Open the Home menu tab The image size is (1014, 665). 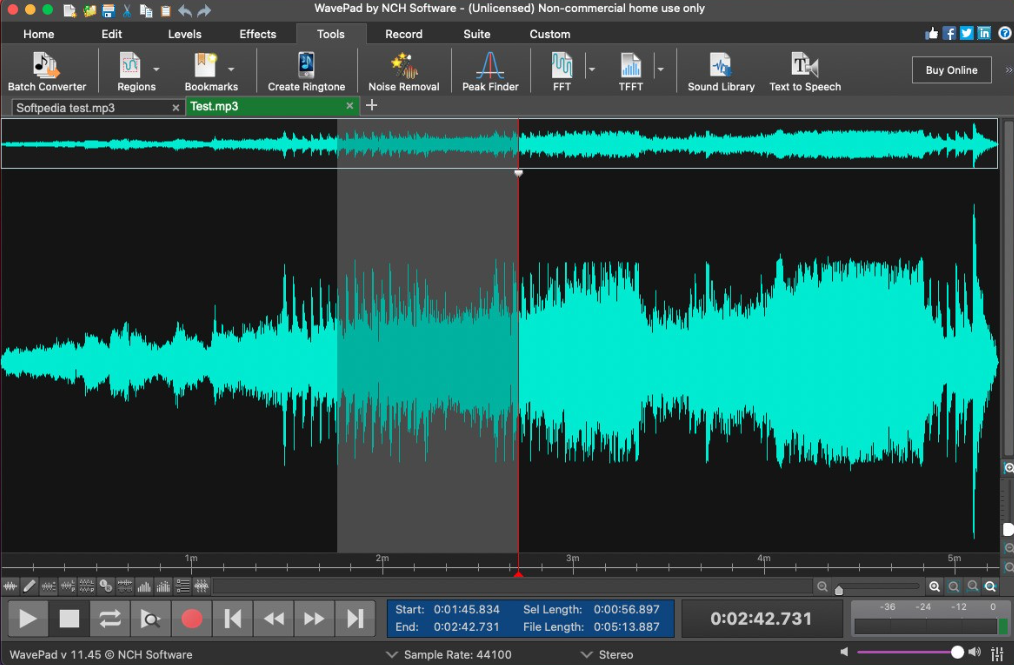coord(39,34)
